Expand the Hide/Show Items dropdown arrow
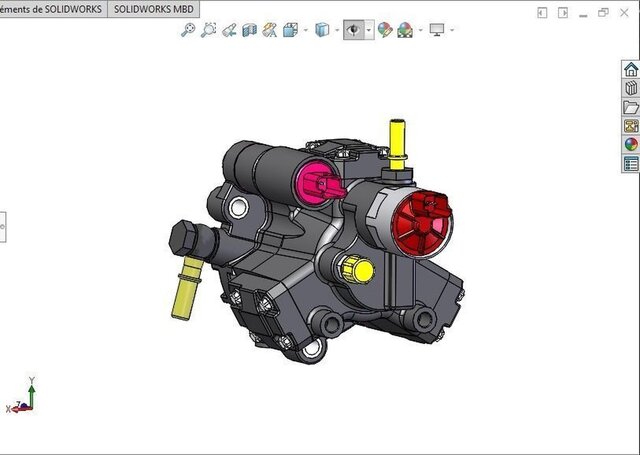Image resolution: width=640 pixels, height=455 pixels. coord(369,30)
